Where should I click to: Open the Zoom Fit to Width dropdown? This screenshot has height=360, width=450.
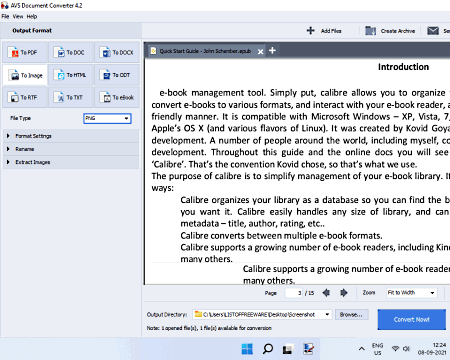[x=411, y=293]
